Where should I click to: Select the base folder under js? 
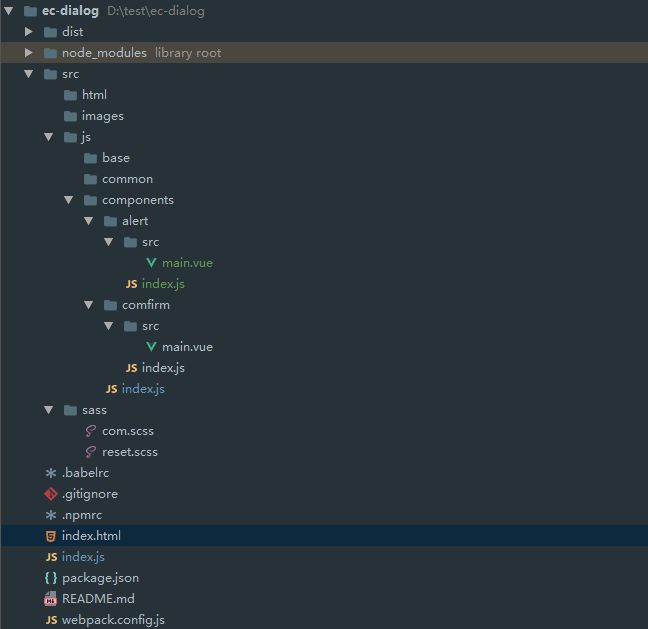[115, 158]
